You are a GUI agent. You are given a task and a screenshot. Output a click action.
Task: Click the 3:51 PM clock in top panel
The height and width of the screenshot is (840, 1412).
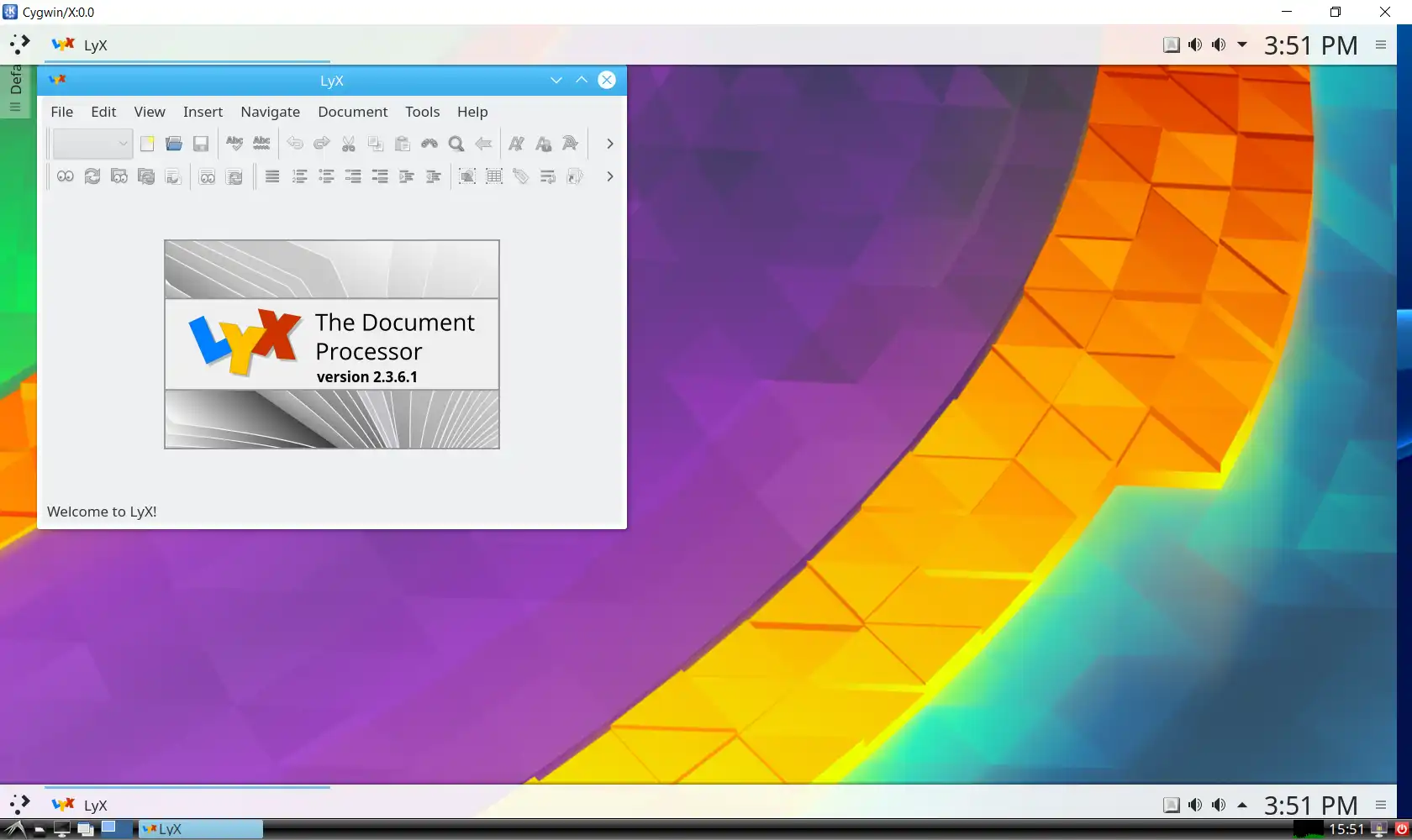pyautogui.click(x=1311, y=45)
